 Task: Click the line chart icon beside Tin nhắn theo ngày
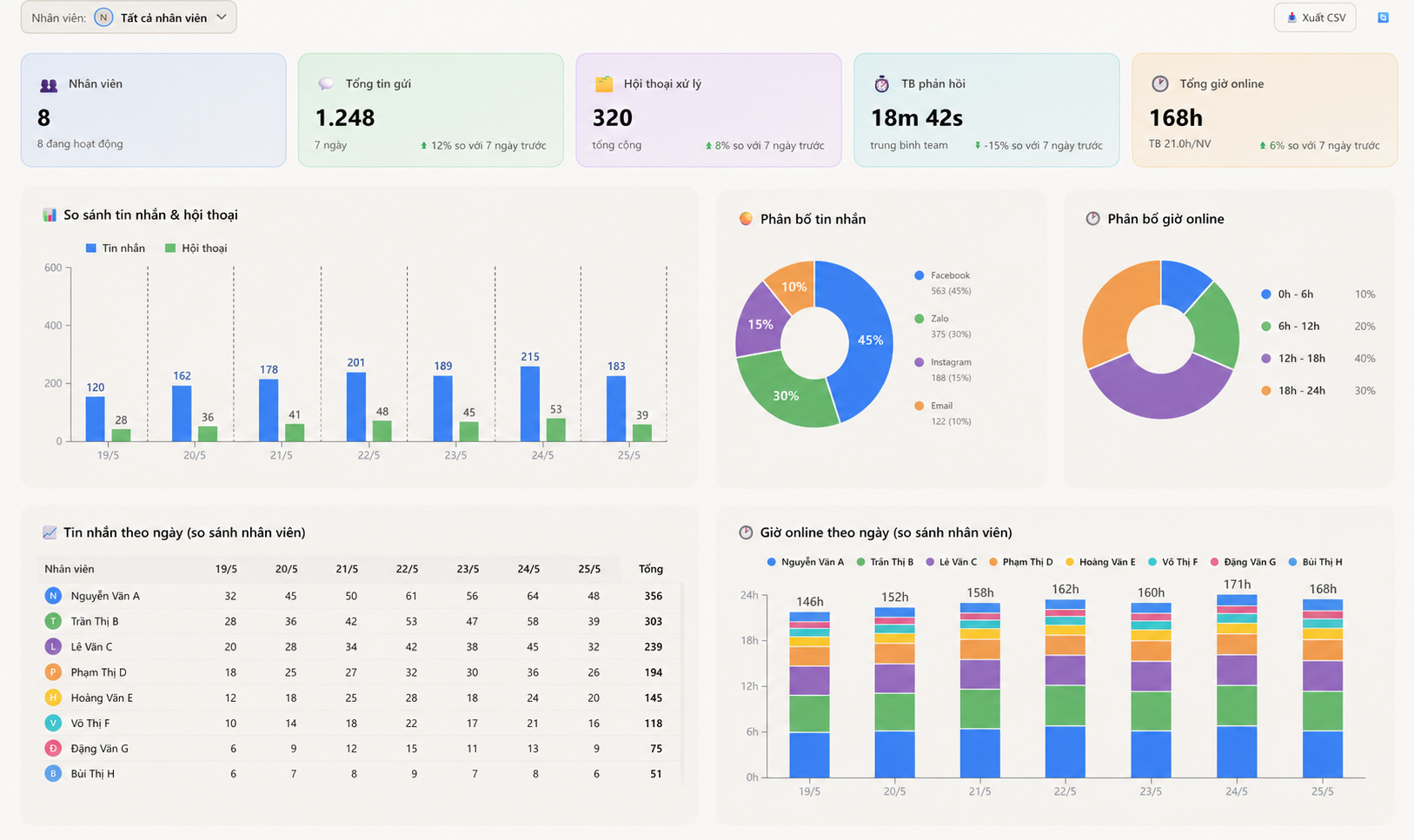coord(50,532)
